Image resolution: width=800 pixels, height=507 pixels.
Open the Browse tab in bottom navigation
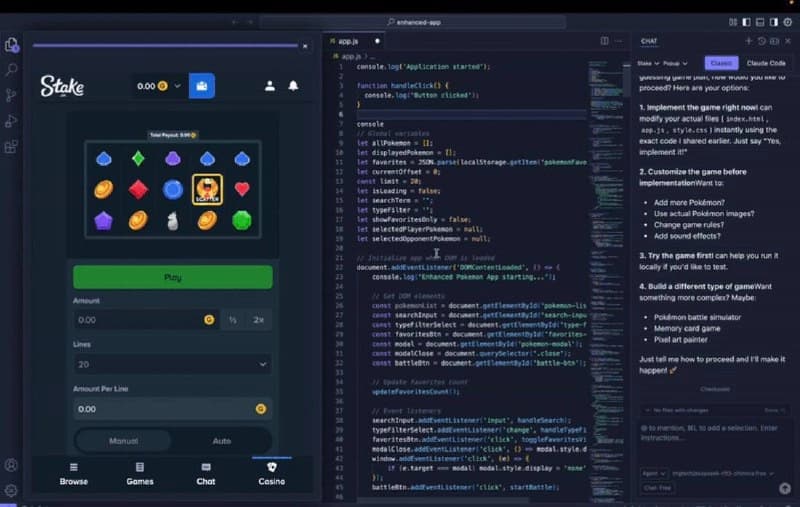tap(73, 474)
